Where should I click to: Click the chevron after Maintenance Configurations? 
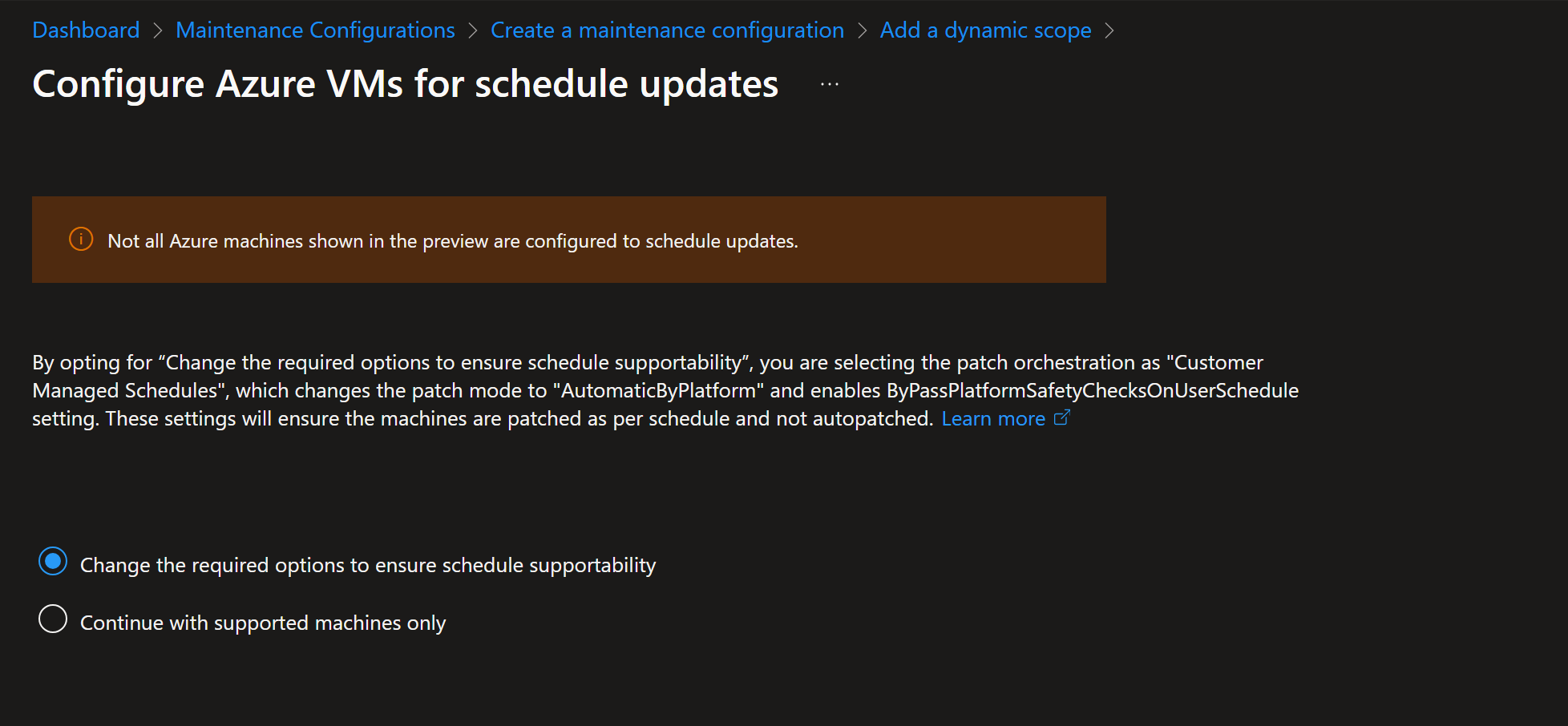(471, 30)
